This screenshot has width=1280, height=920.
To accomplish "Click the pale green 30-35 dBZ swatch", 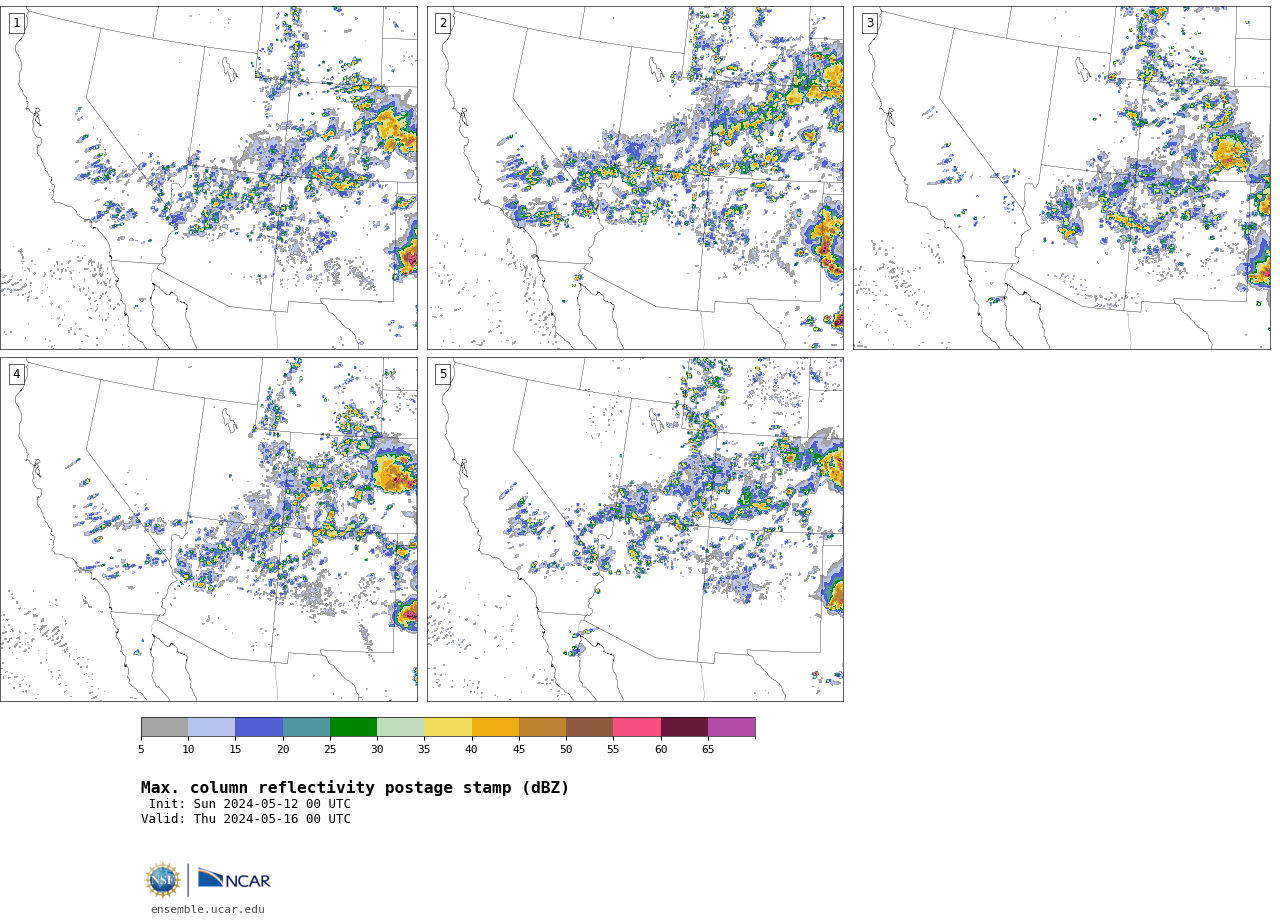I will point(400,727).
